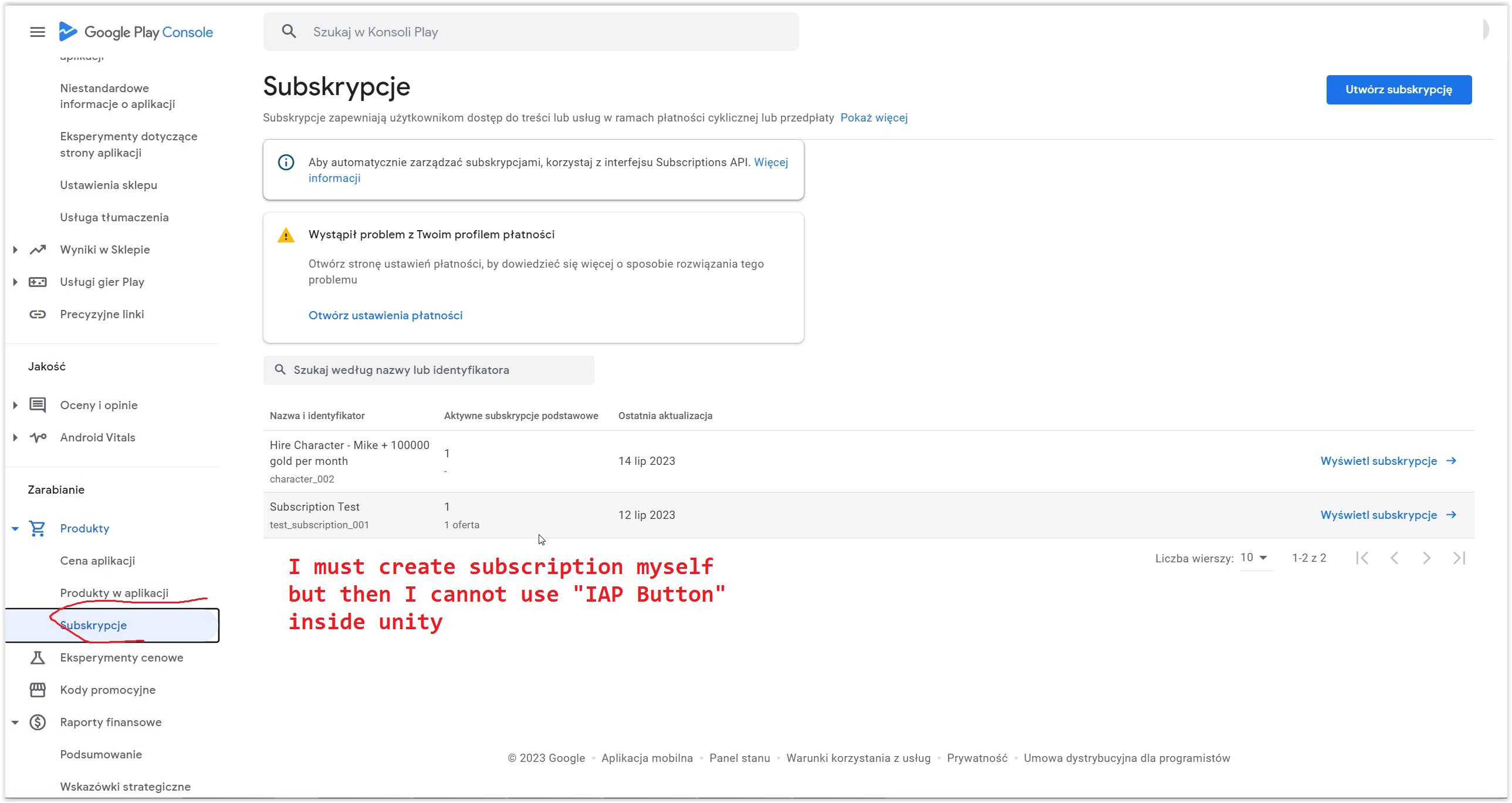Click the Google Play Console logo
Image resolution: width=1512 pixels, height=803 pixels.
(x=134, y=32)
